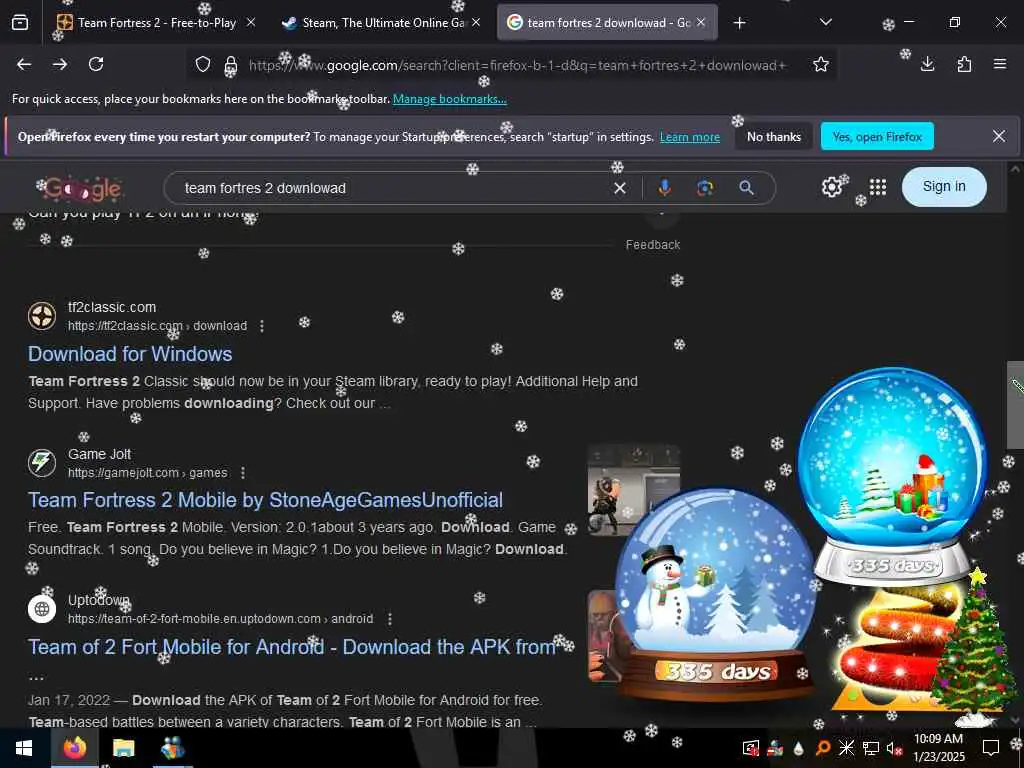Focus the Google search input field
Viewport: 1024px width, 768px height.
point(392,188)
